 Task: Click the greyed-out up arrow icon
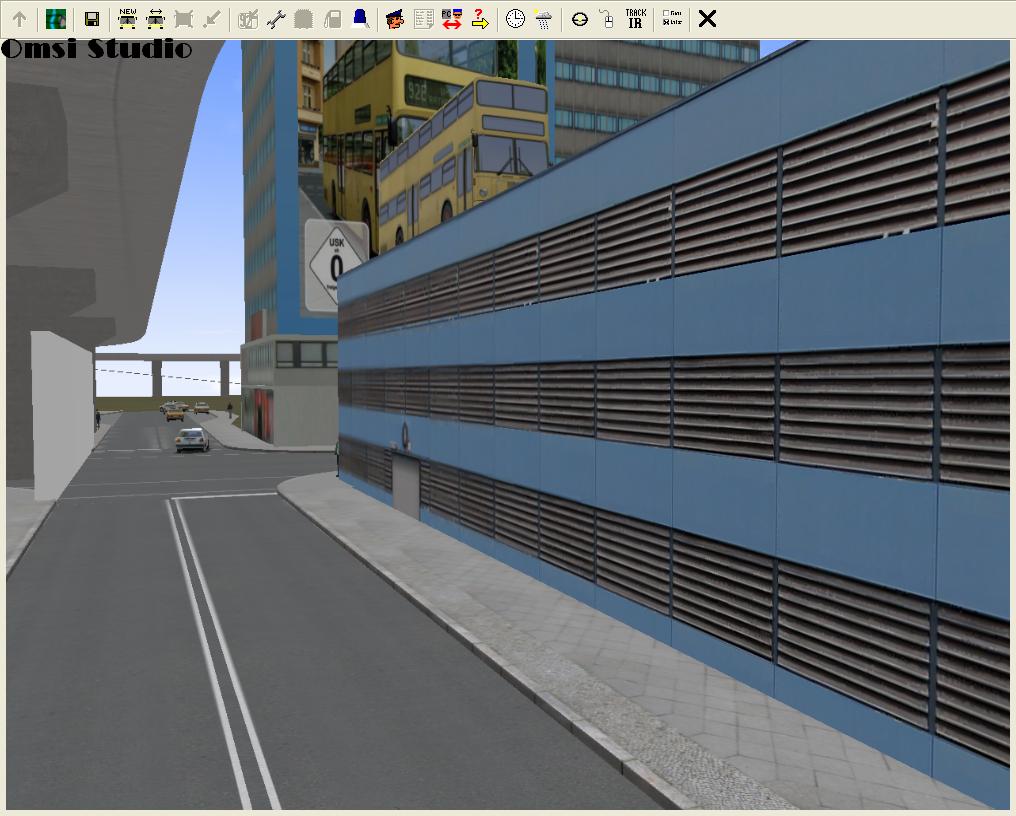[x=20, y=19]
